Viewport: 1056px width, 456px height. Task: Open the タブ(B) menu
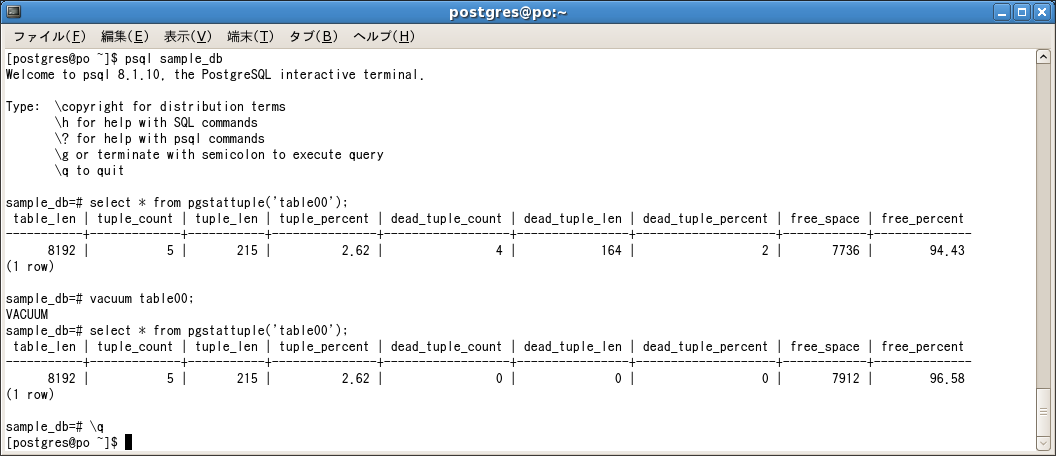[313, 36]
